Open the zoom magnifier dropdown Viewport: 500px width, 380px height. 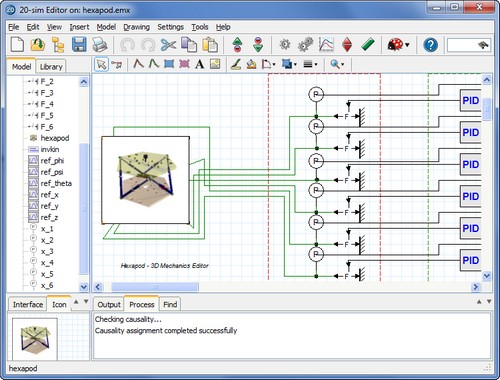point(337,64)
